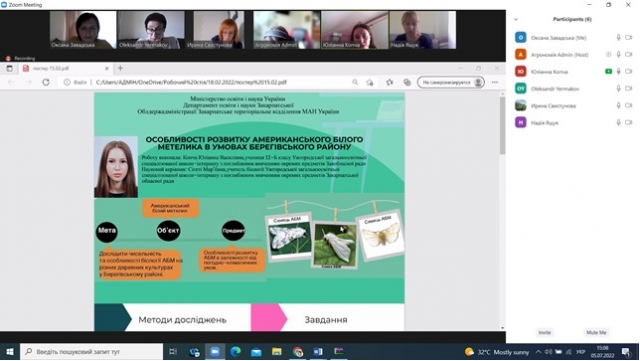Select Агрономія Admin video thumbnail

pos(287,30)
